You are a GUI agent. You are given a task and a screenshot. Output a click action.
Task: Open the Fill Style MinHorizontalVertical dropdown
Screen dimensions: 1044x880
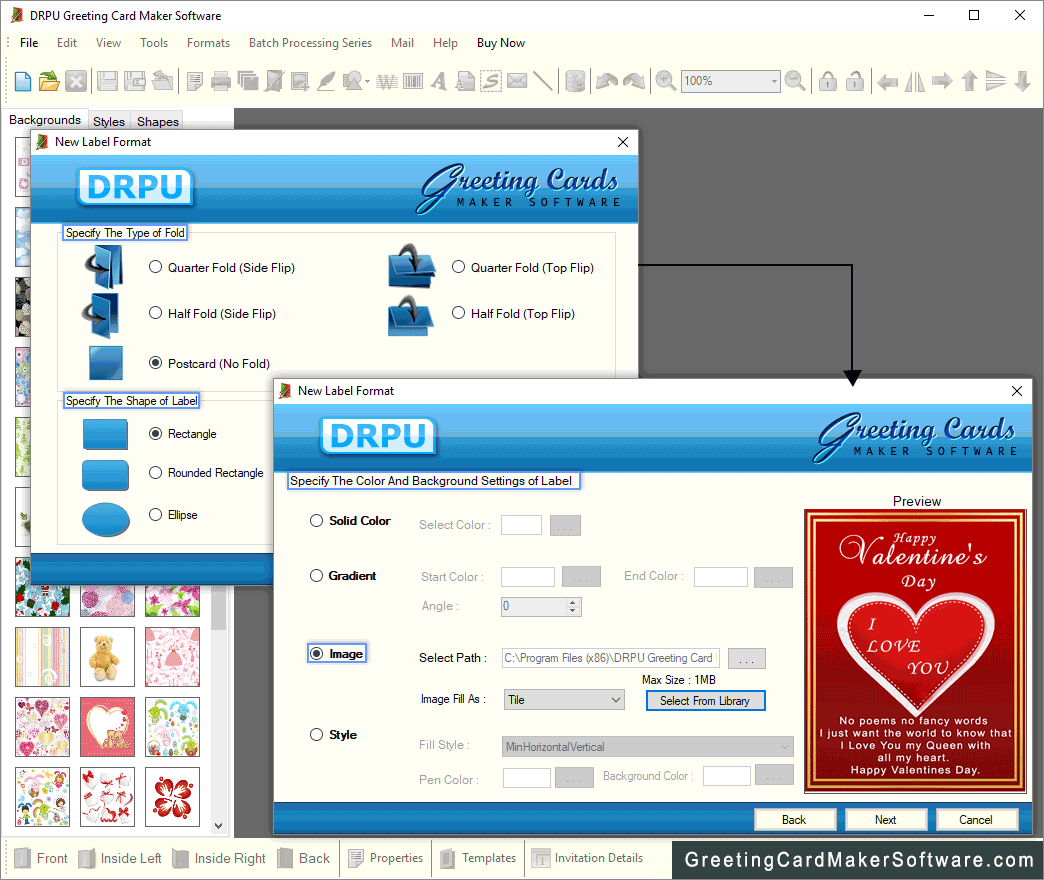coord(647,747)
